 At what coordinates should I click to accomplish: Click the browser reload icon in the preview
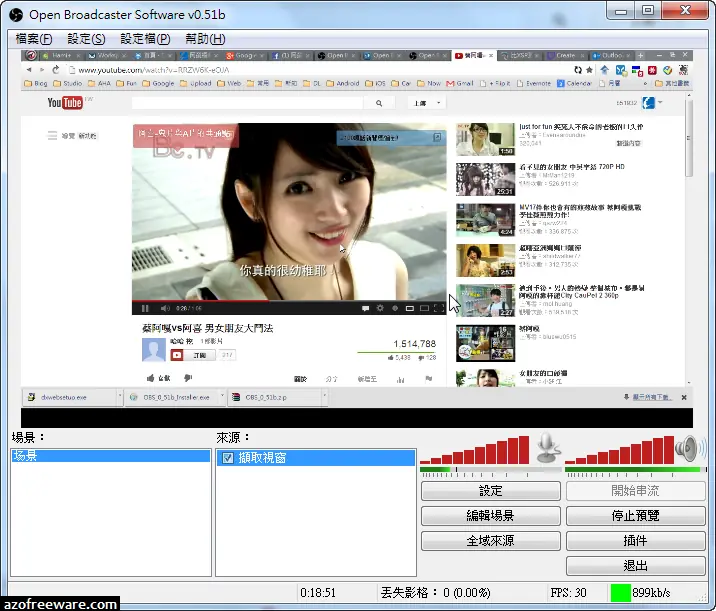click(56, 70)
